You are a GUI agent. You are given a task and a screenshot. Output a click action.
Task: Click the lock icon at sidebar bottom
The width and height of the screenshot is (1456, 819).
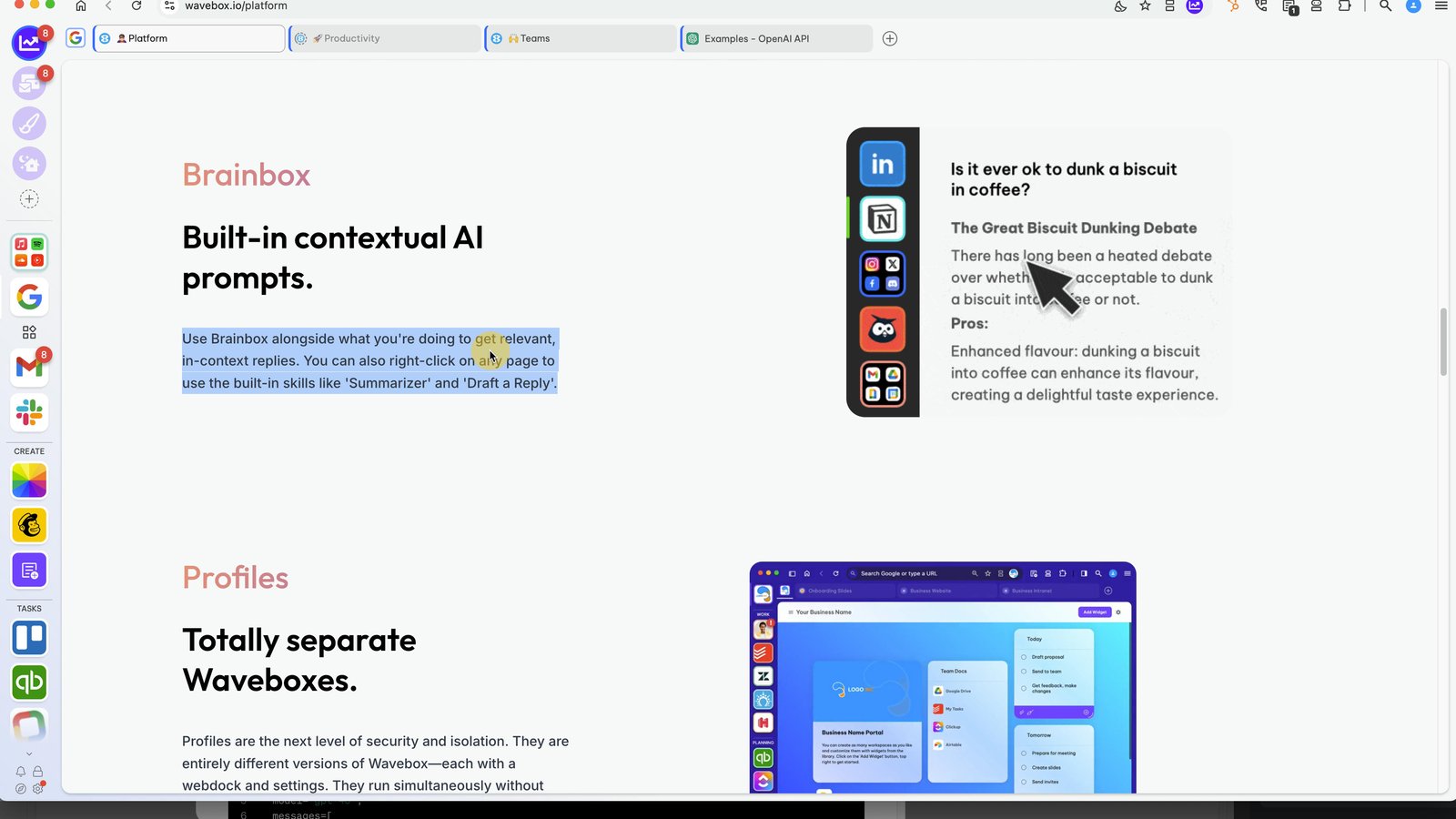[x=38, y=772]
